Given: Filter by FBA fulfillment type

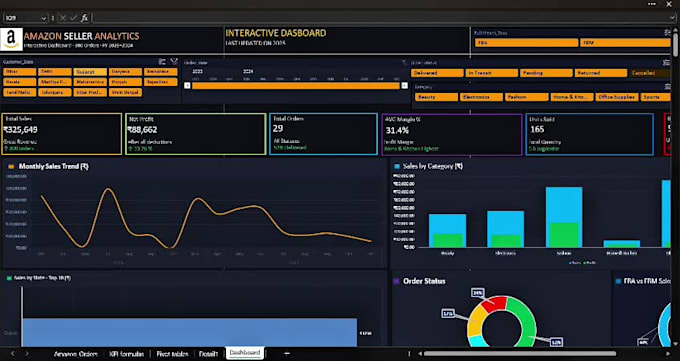Looking at the screenshot, I should tap(526, 43).
